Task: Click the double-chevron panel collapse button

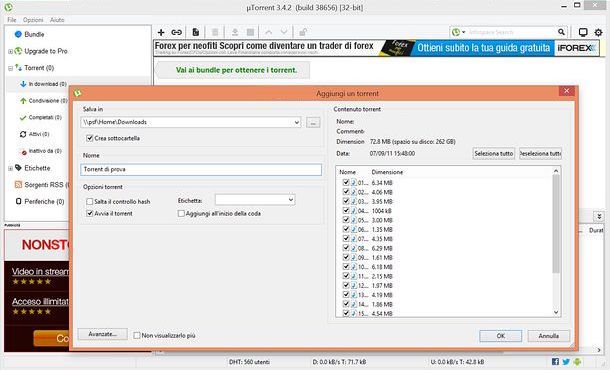Action: coord(599,216)
